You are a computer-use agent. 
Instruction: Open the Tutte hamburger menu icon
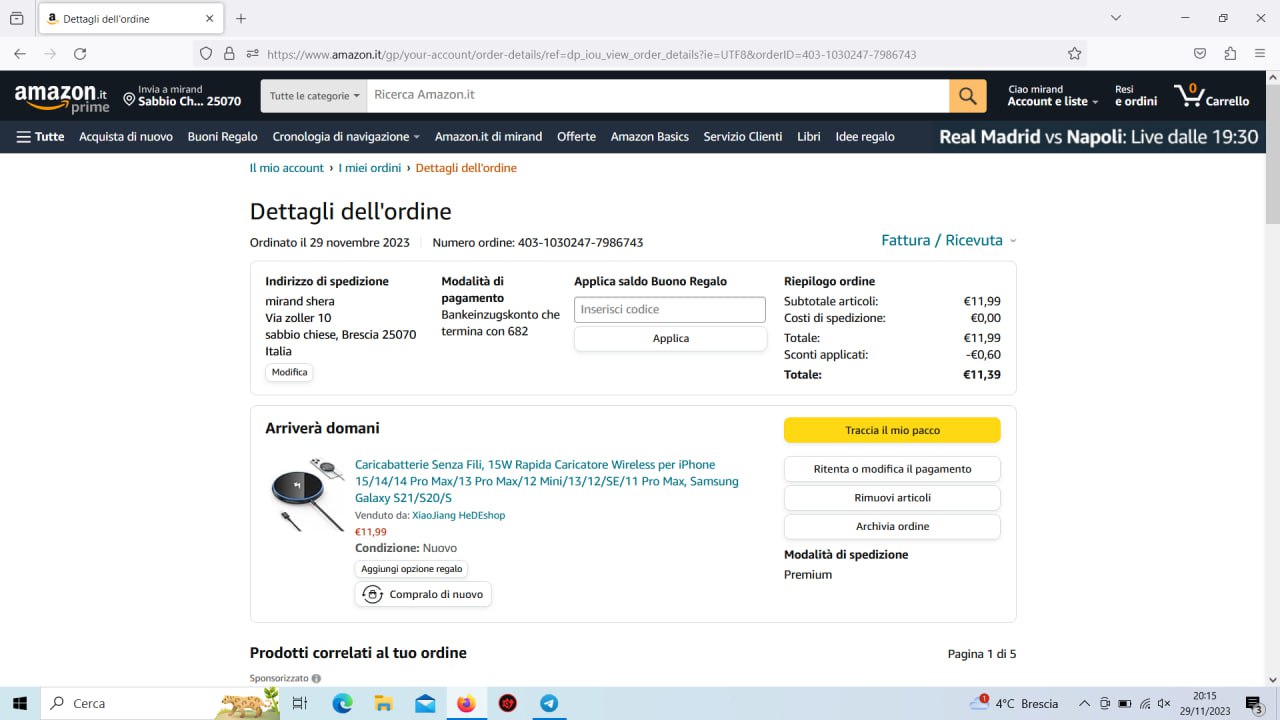[x=23, y=137]
